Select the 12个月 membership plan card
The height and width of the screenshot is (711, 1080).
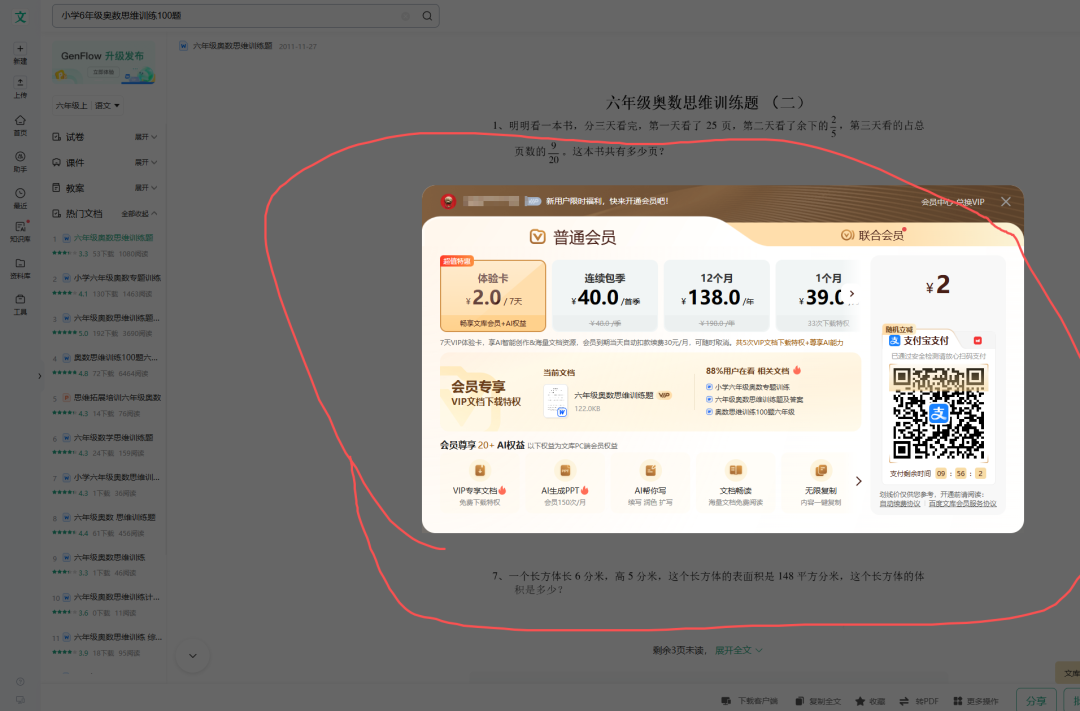717,295
